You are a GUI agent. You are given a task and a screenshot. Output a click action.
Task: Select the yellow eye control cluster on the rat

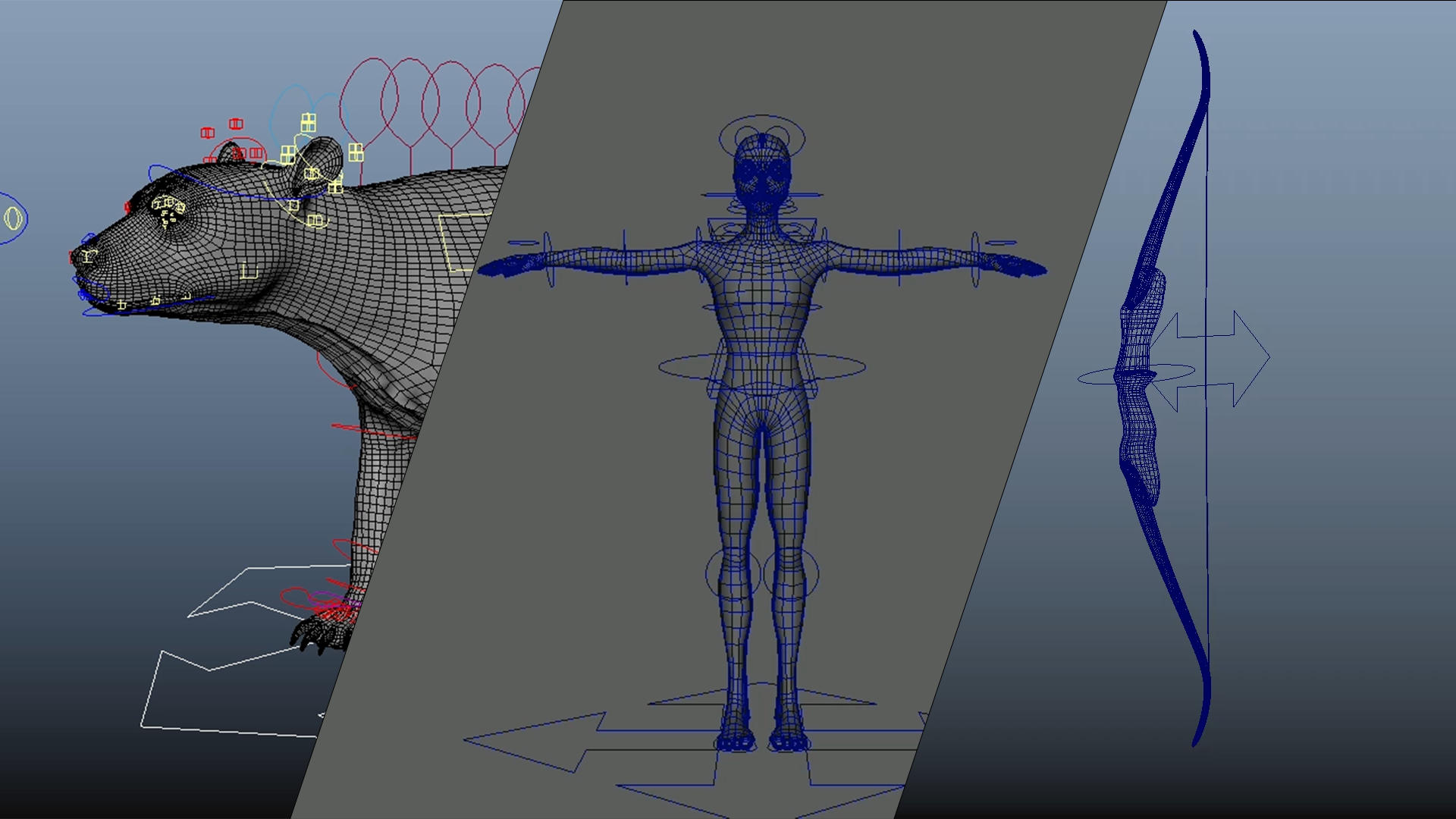168,207
